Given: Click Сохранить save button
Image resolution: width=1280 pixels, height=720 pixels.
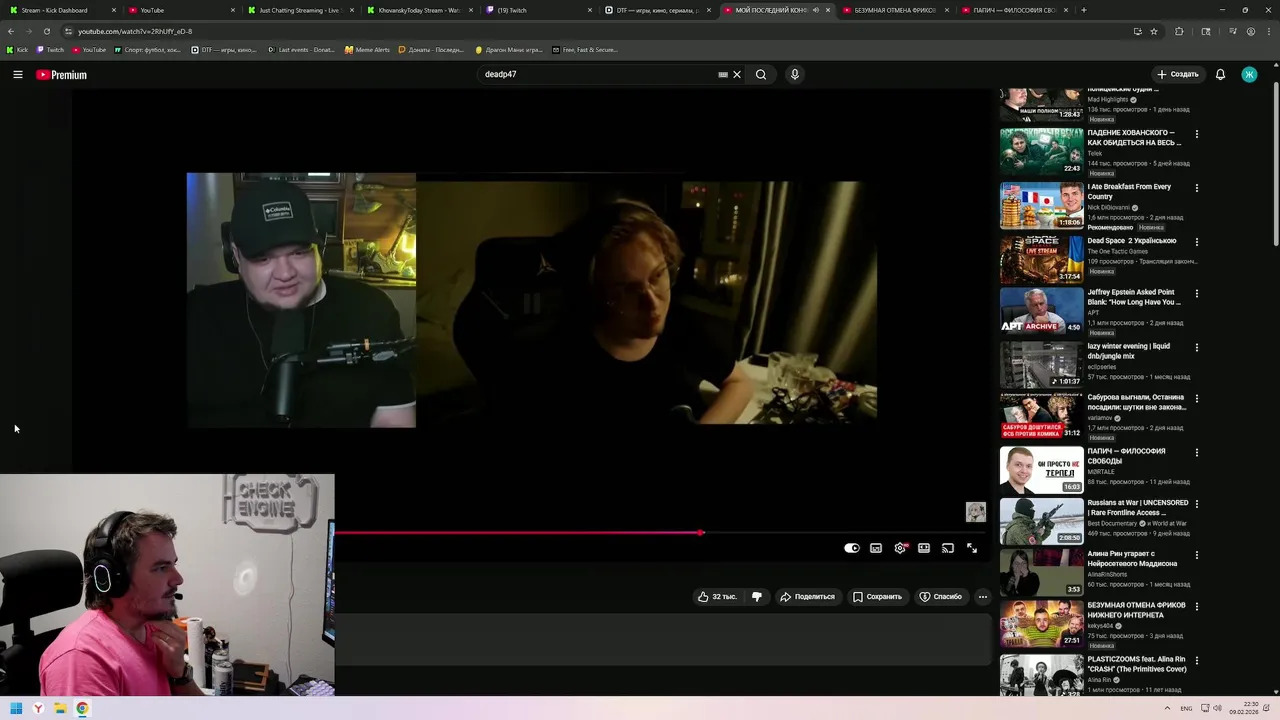Looking at the screenshot, I should coord(877,597).
